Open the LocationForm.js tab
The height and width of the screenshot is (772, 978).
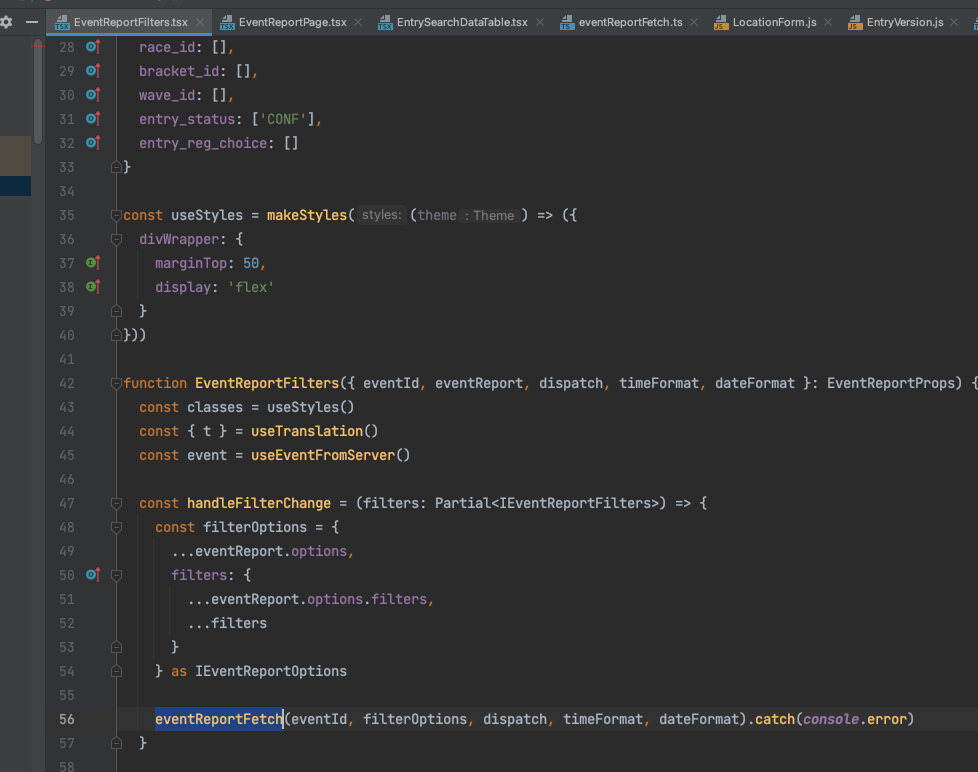[x=775, y=22]
